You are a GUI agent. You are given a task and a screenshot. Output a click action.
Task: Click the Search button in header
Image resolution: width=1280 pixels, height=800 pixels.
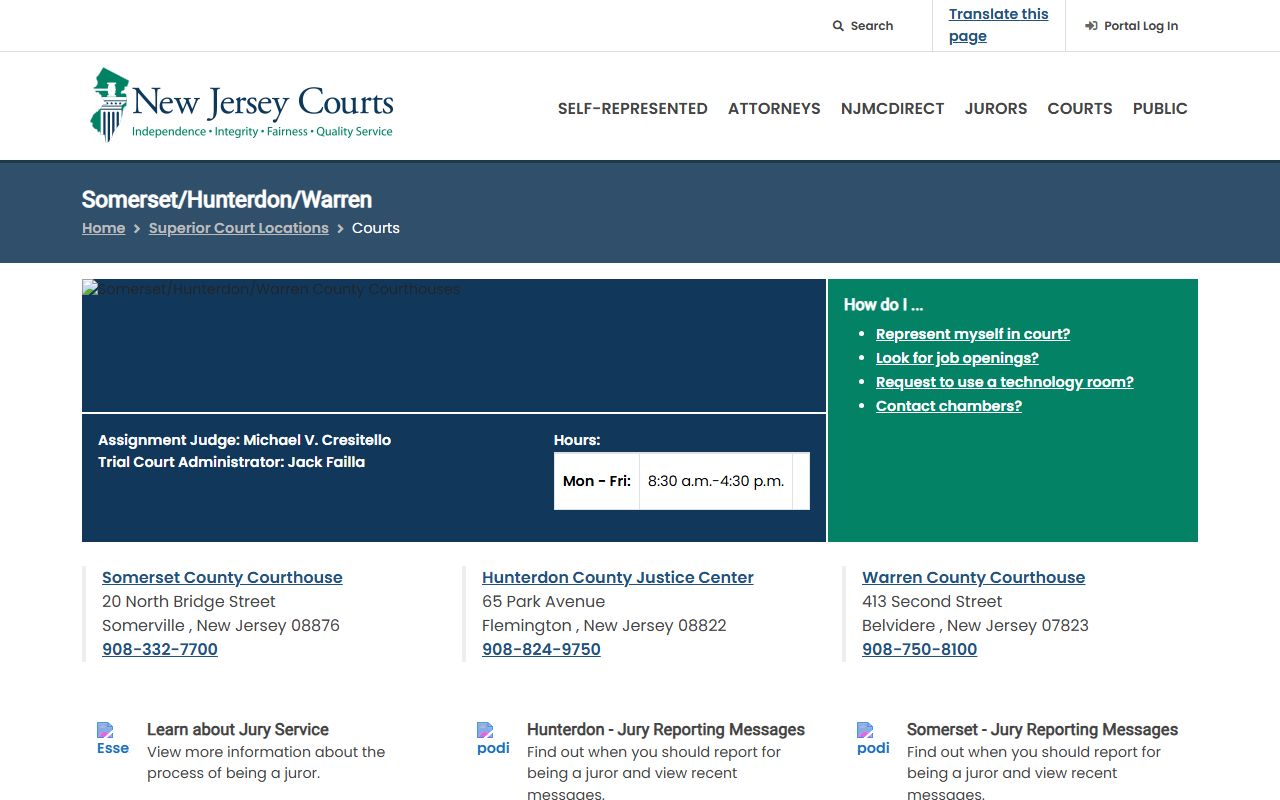863,26
